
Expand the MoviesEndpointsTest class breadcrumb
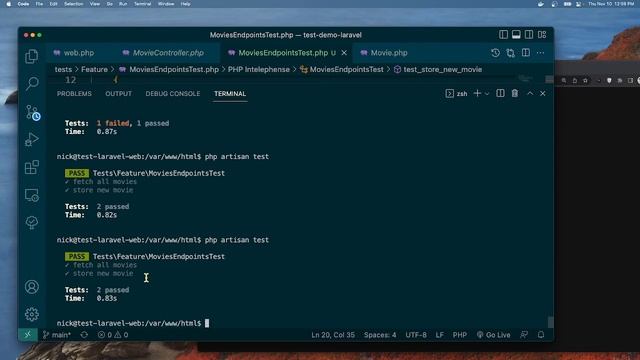(x=342, y=69)
